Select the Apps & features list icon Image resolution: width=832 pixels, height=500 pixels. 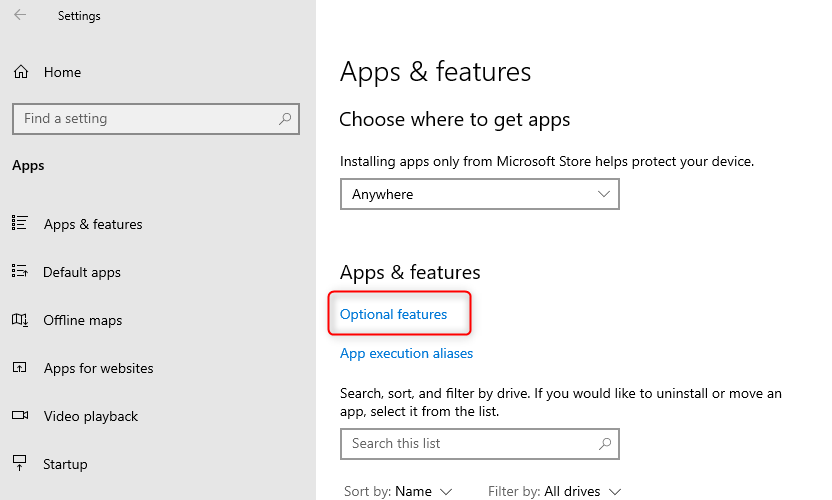20,222
